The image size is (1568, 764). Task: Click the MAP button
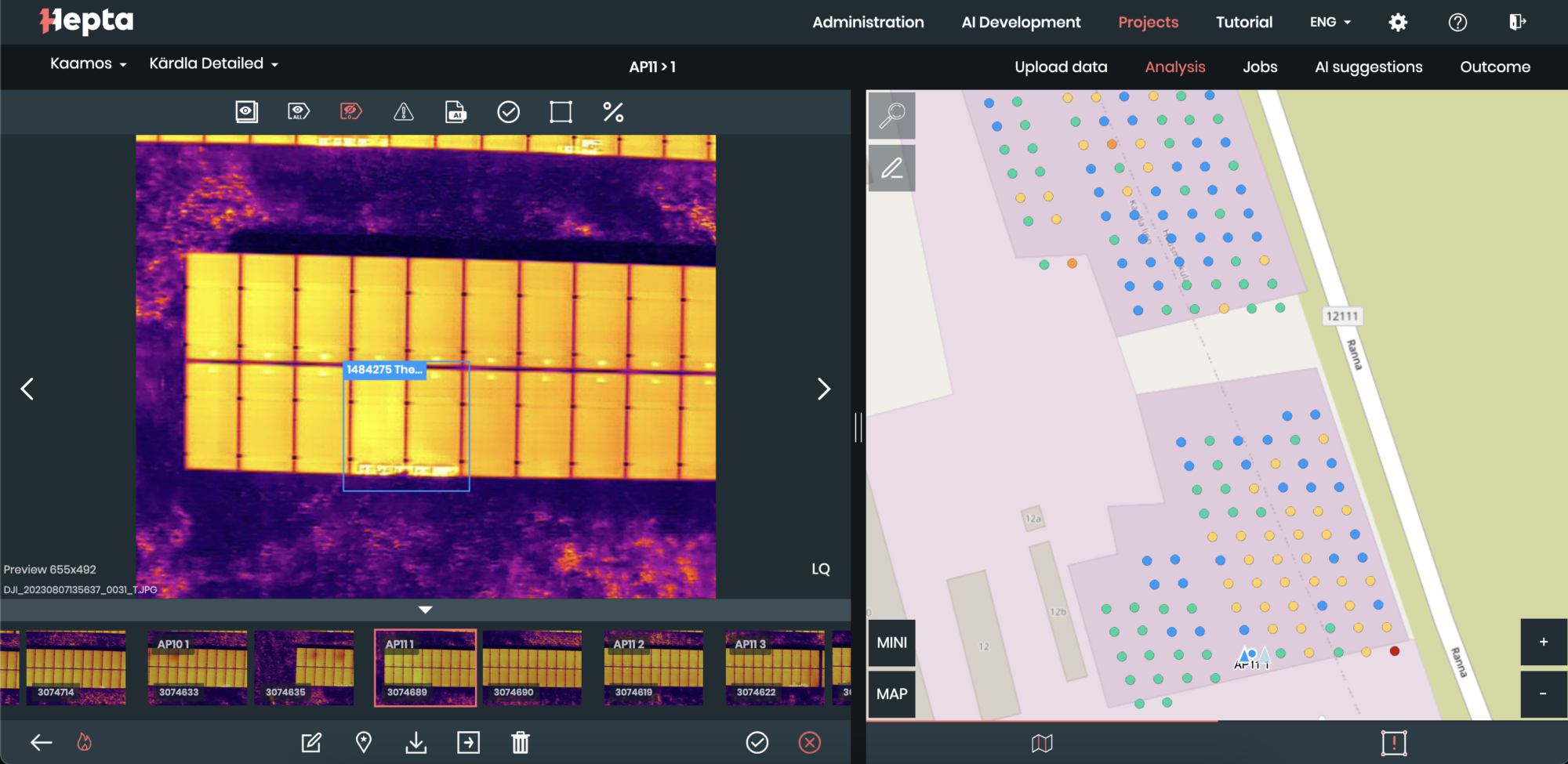pos(892,694)
